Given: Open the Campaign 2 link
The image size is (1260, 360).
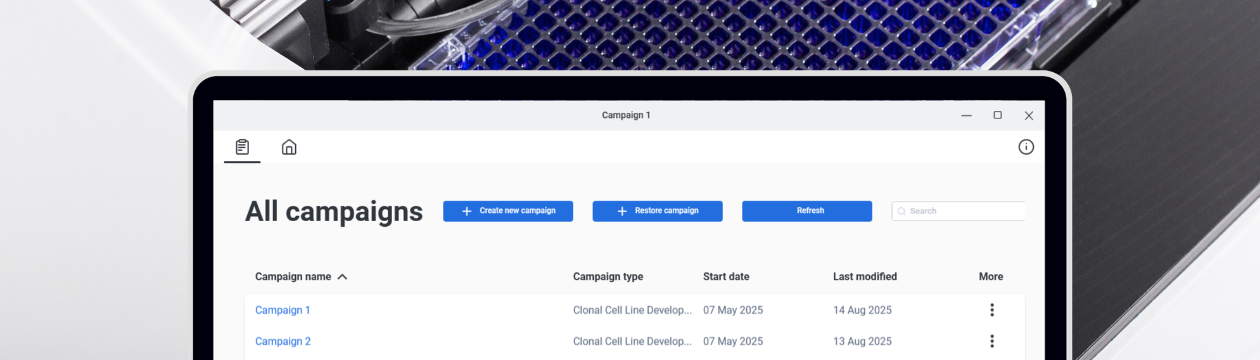Looking at the screenshot, I should point(283,341).
